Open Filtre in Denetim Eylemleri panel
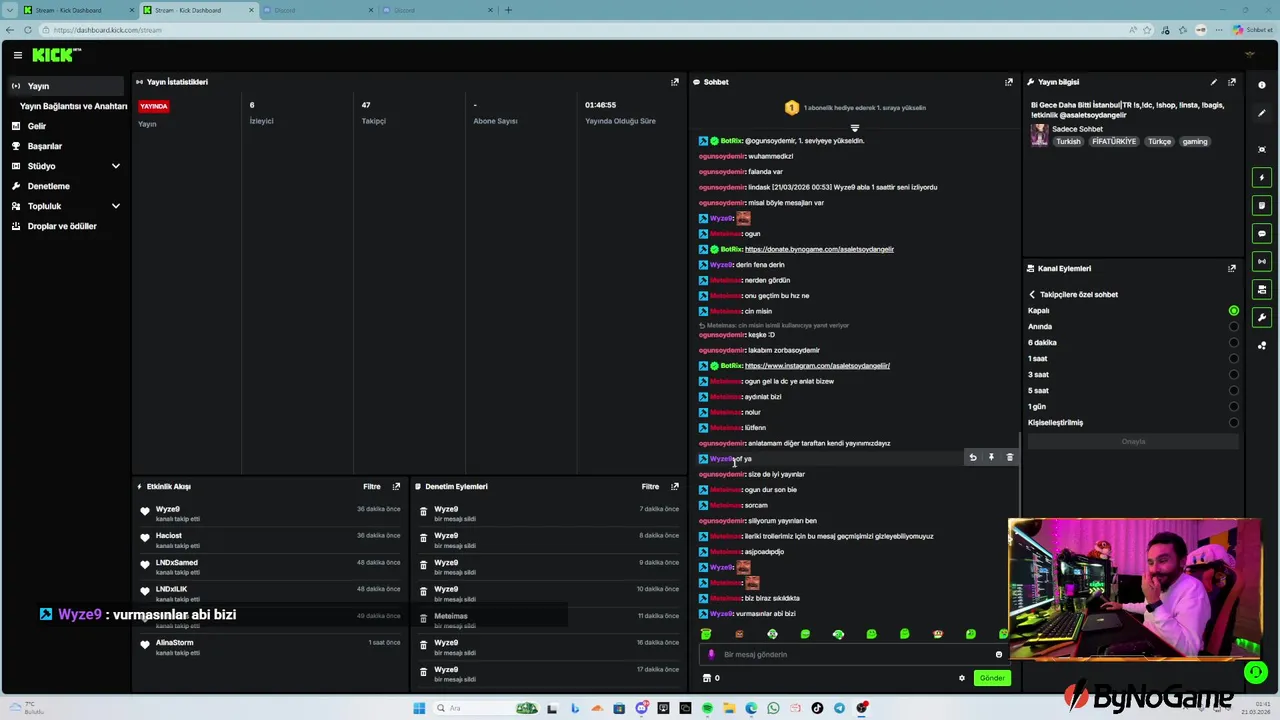The image size is (1280, 720). 650,486
